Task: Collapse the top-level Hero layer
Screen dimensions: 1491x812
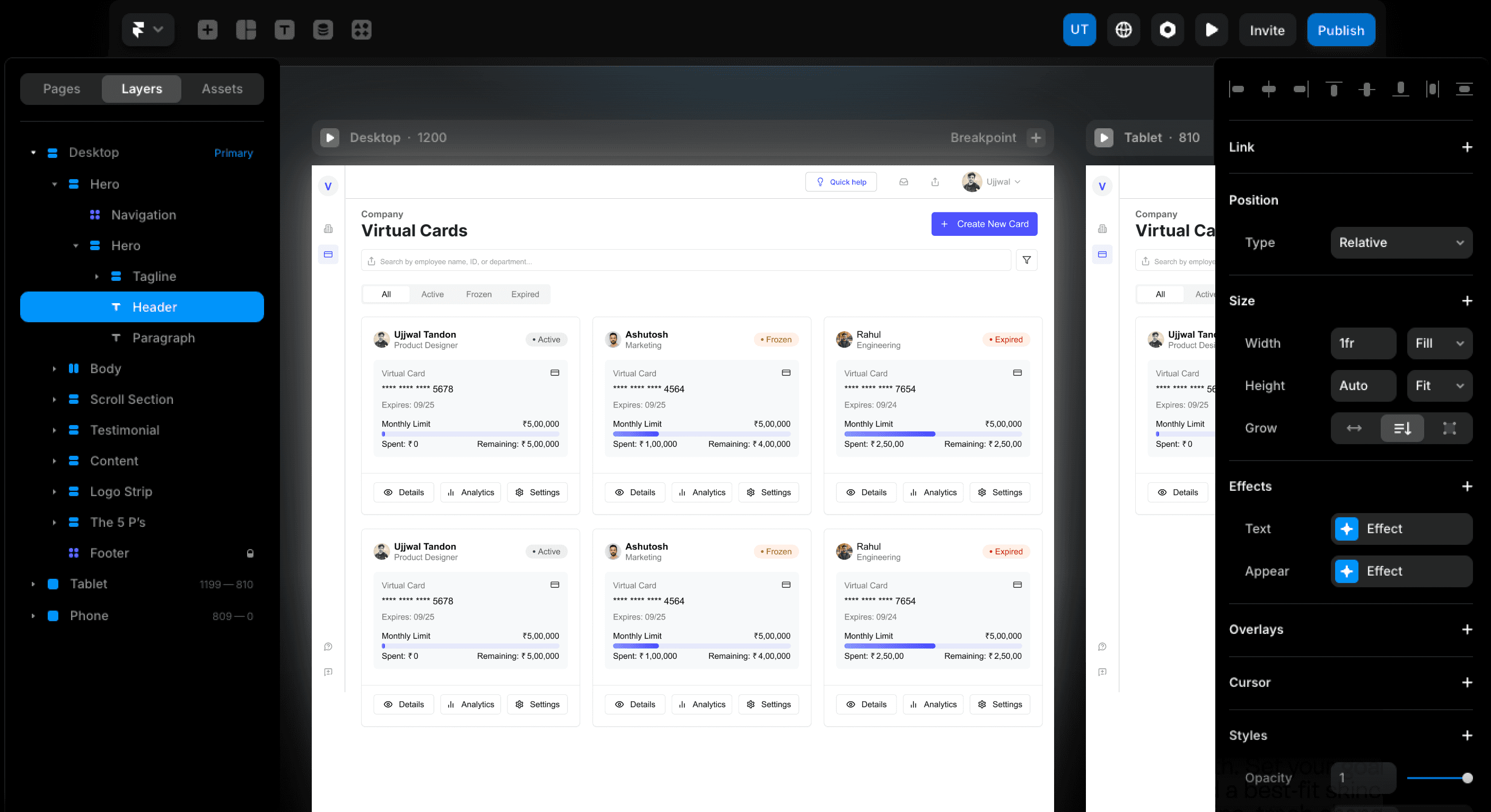Action: (55, 184)
